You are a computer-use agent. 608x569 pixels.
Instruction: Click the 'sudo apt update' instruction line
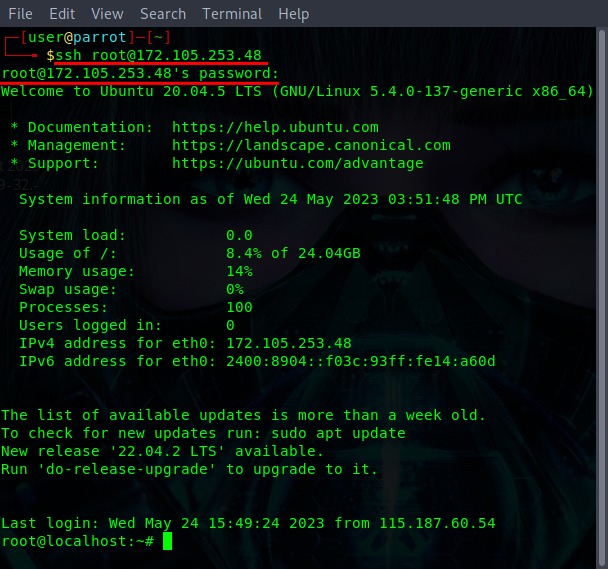point(203,433)
